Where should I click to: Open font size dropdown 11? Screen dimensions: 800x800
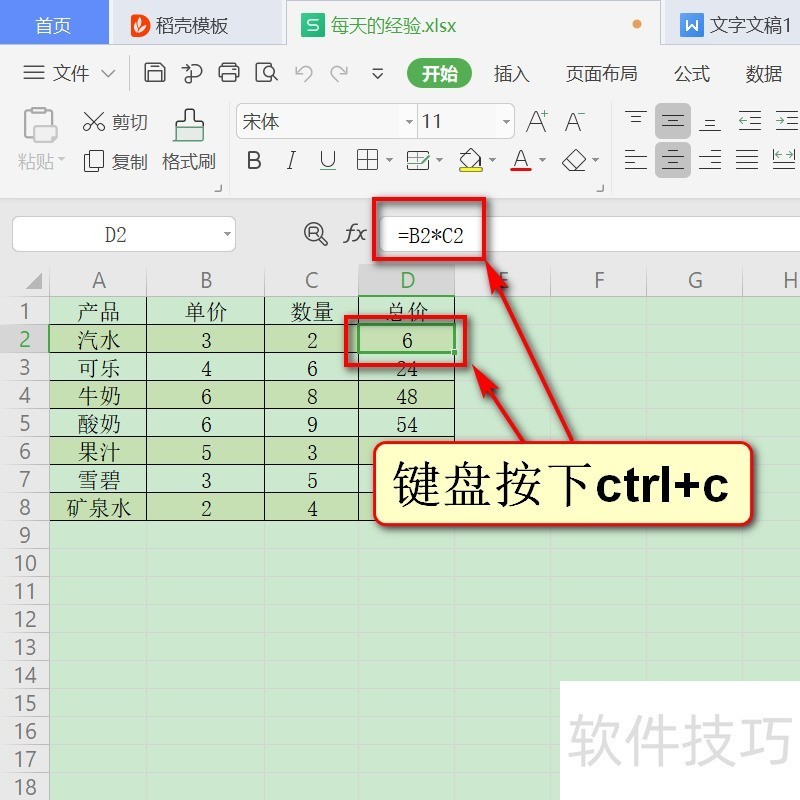click(506, 121)
